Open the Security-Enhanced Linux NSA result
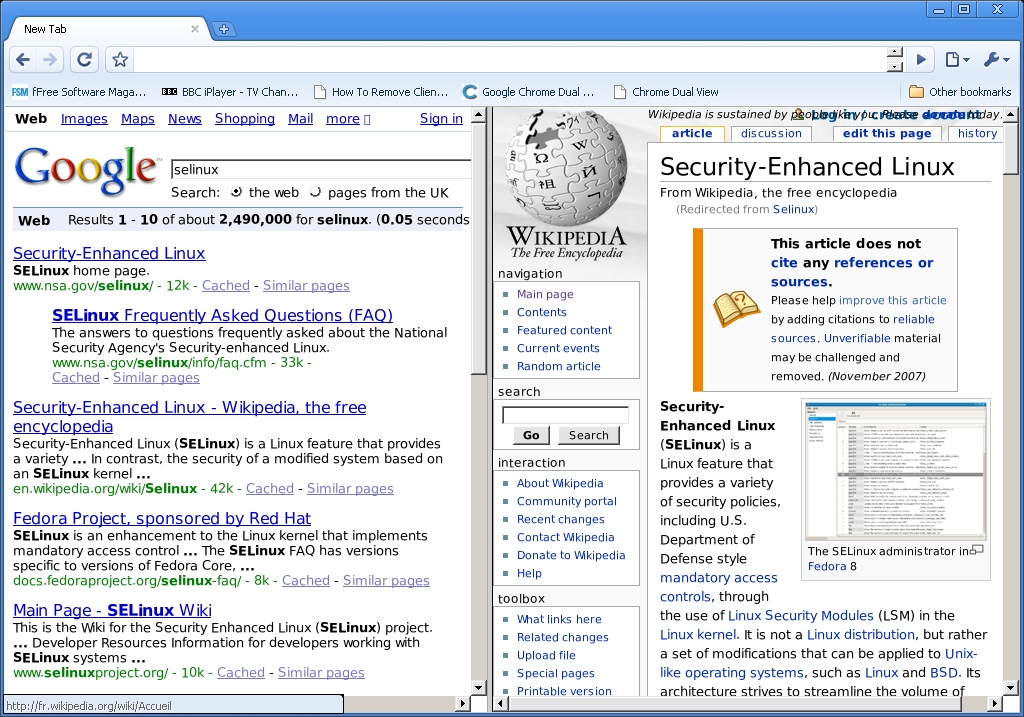The image size is (1024, 717). coord(109,253)
